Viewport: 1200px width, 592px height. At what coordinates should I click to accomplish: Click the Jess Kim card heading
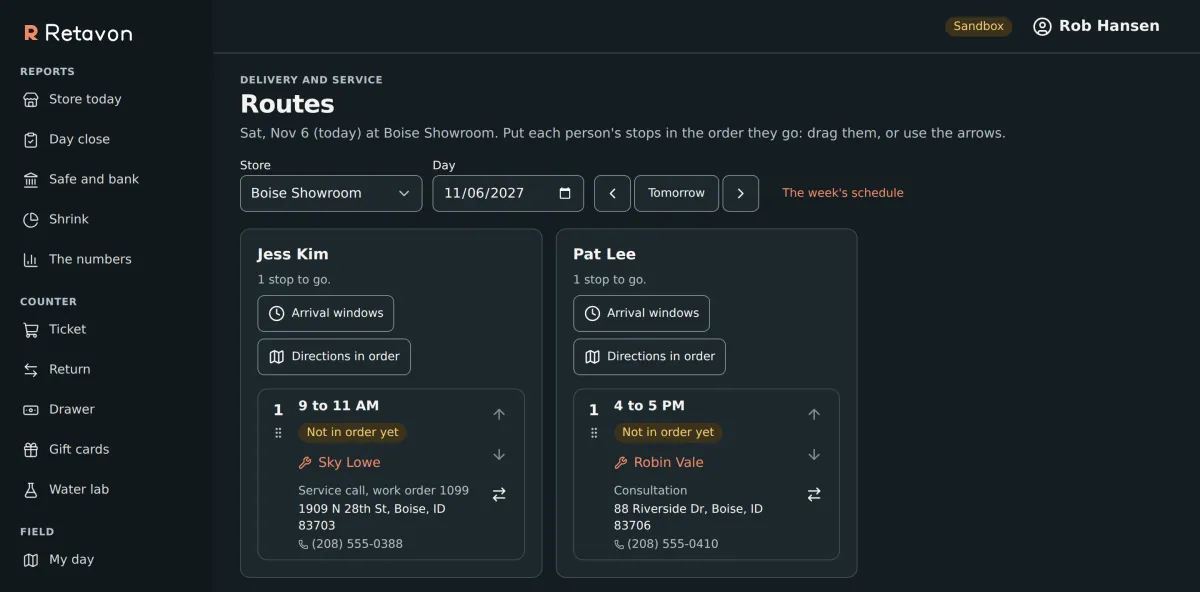pos(292,254)
